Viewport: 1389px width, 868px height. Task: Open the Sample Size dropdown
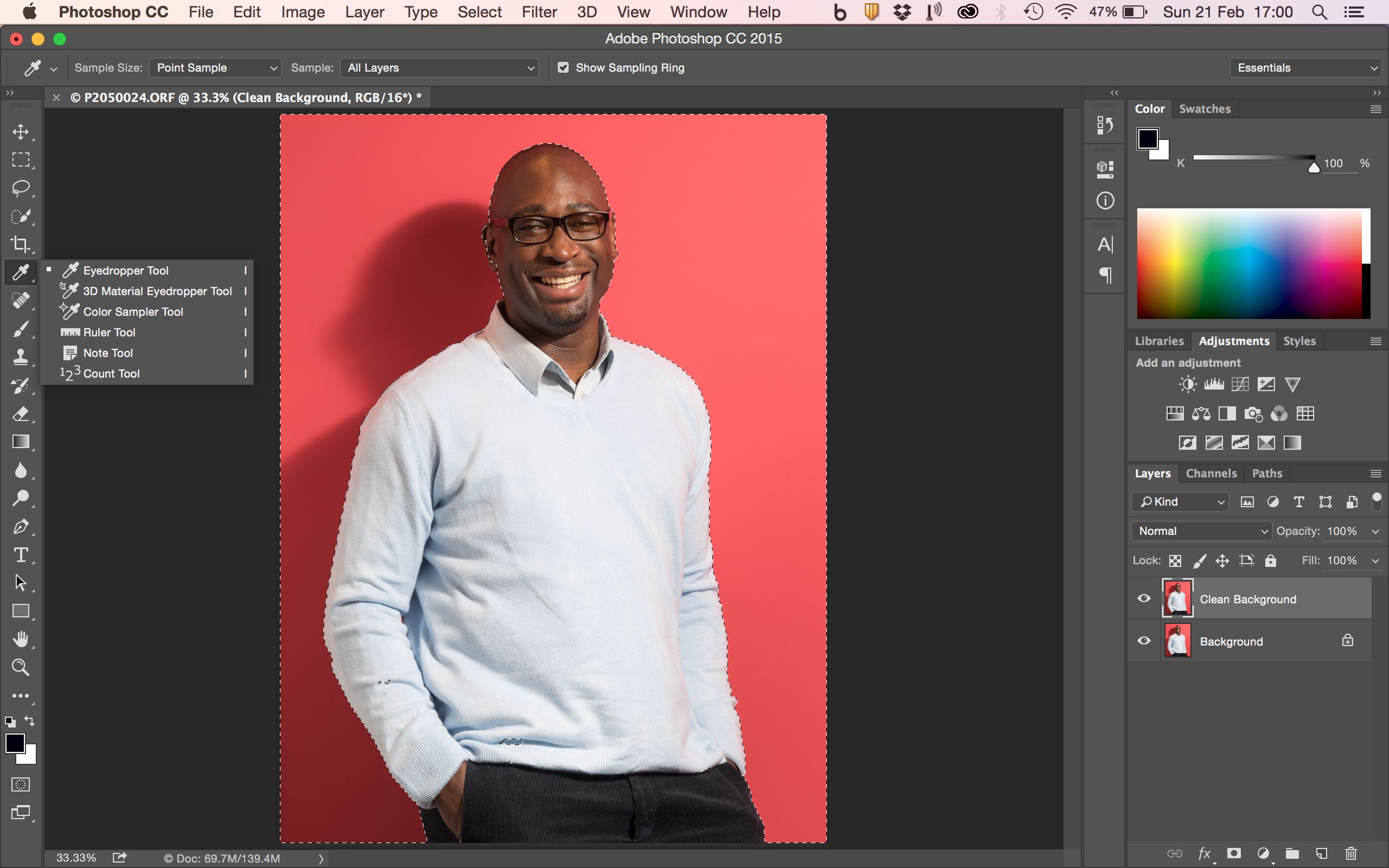215,68
